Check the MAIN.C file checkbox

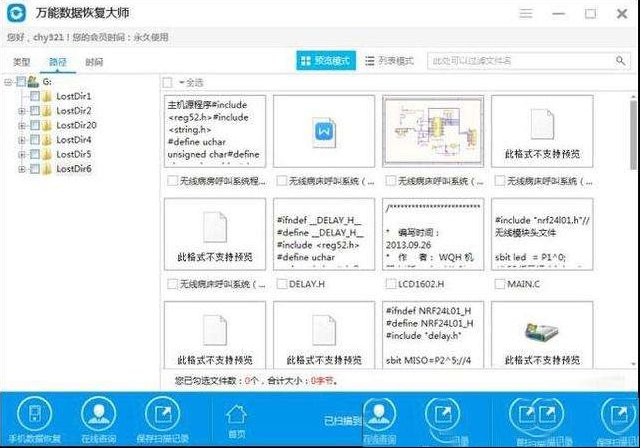[500, 284]
